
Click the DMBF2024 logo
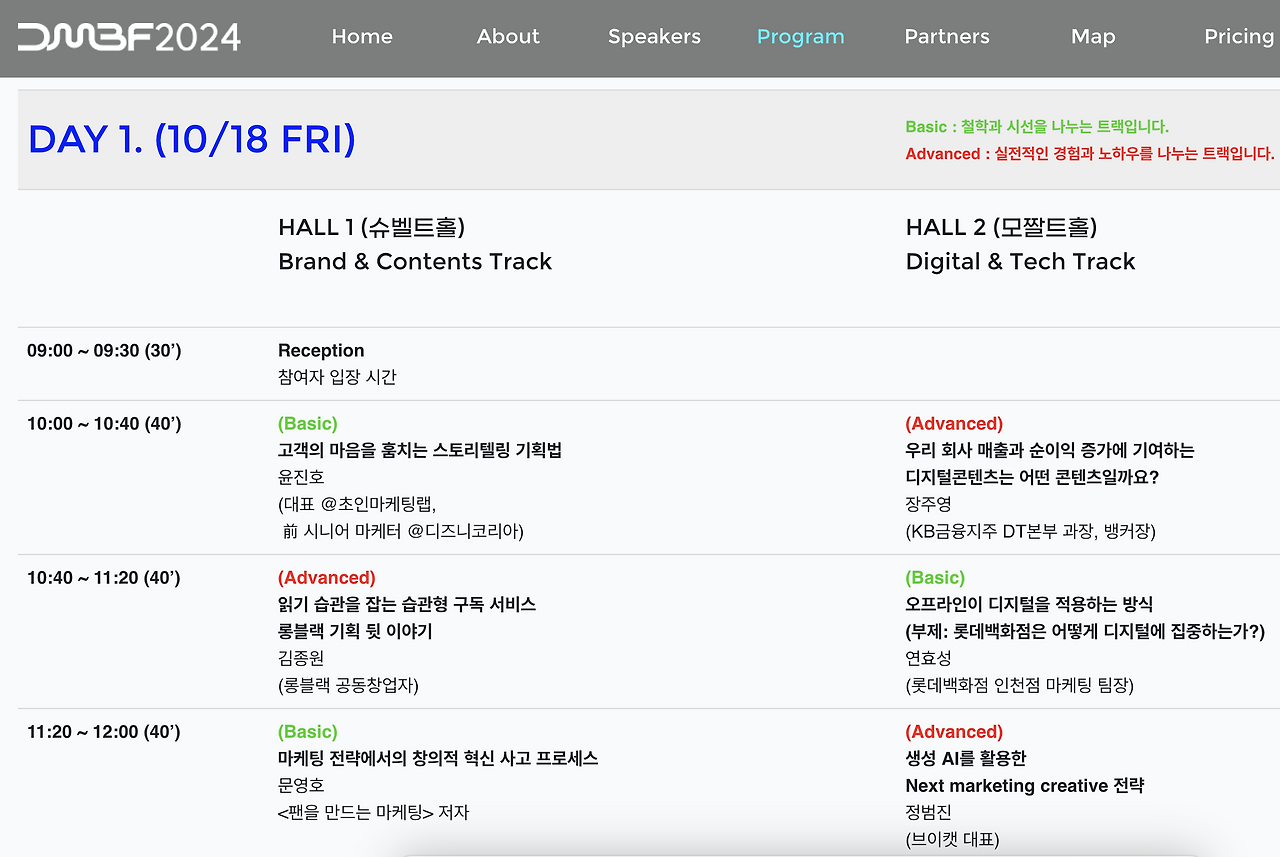[x=128, y=37]
